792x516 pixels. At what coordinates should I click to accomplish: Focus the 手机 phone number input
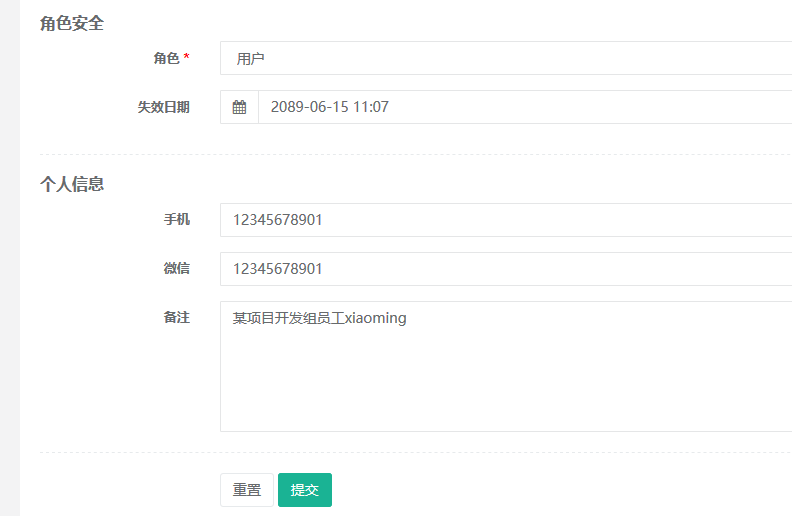[x=505, y=220]
